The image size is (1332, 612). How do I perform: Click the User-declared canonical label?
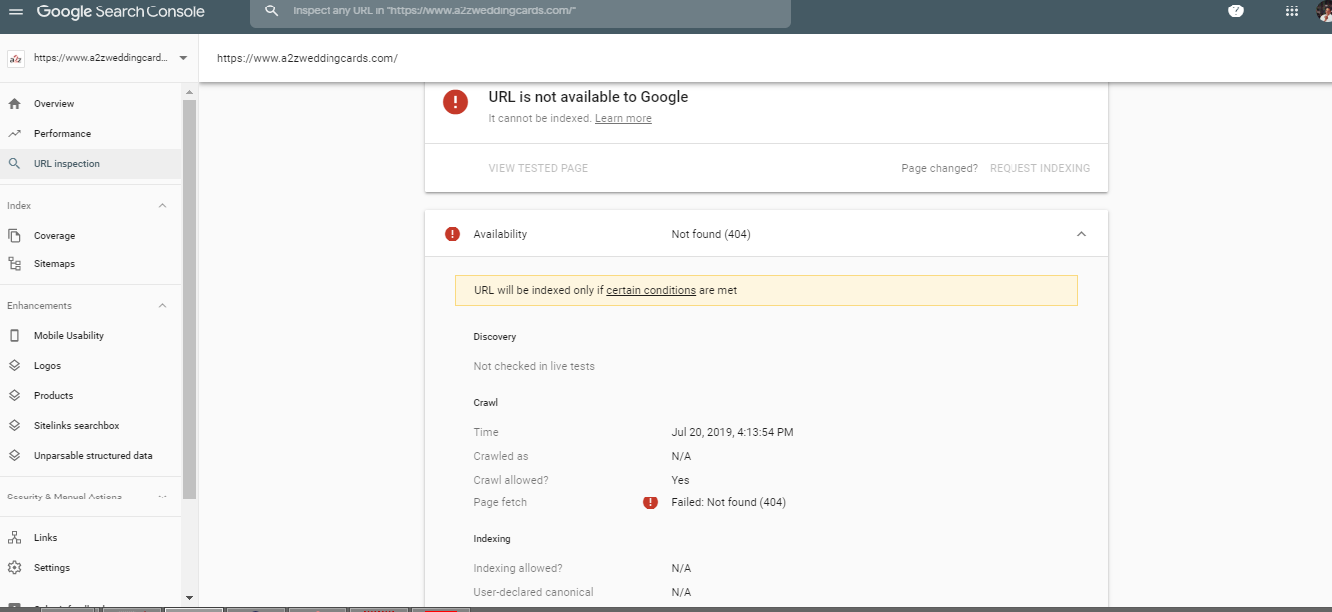click(x=533, y=592)
